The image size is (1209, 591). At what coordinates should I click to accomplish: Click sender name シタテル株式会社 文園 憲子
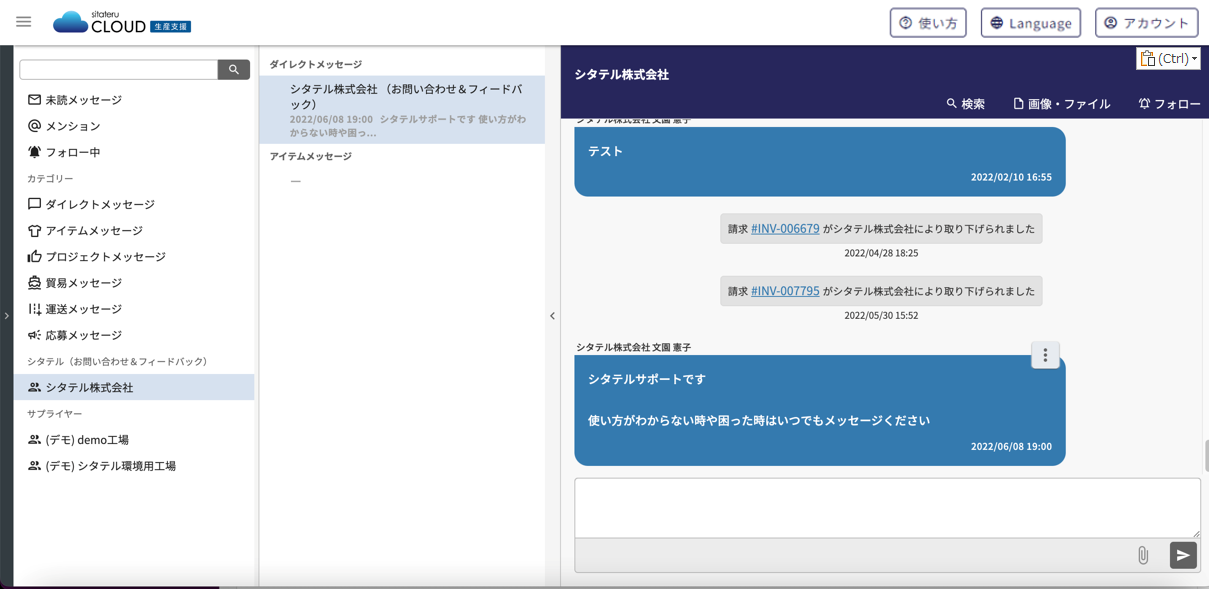(x=633, y=347)
